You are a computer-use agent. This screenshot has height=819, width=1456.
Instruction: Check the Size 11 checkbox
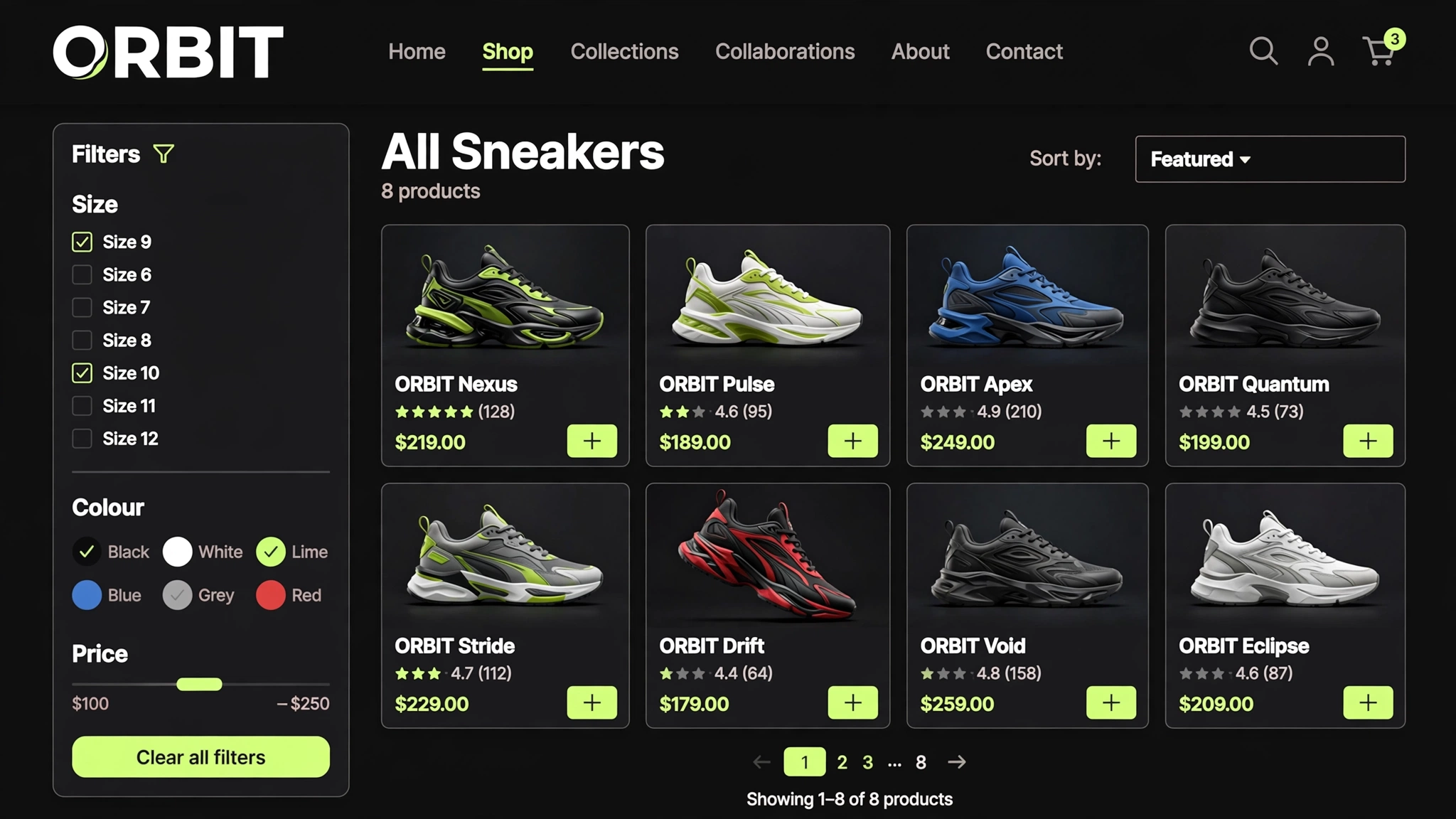click(x=82, y=405)
